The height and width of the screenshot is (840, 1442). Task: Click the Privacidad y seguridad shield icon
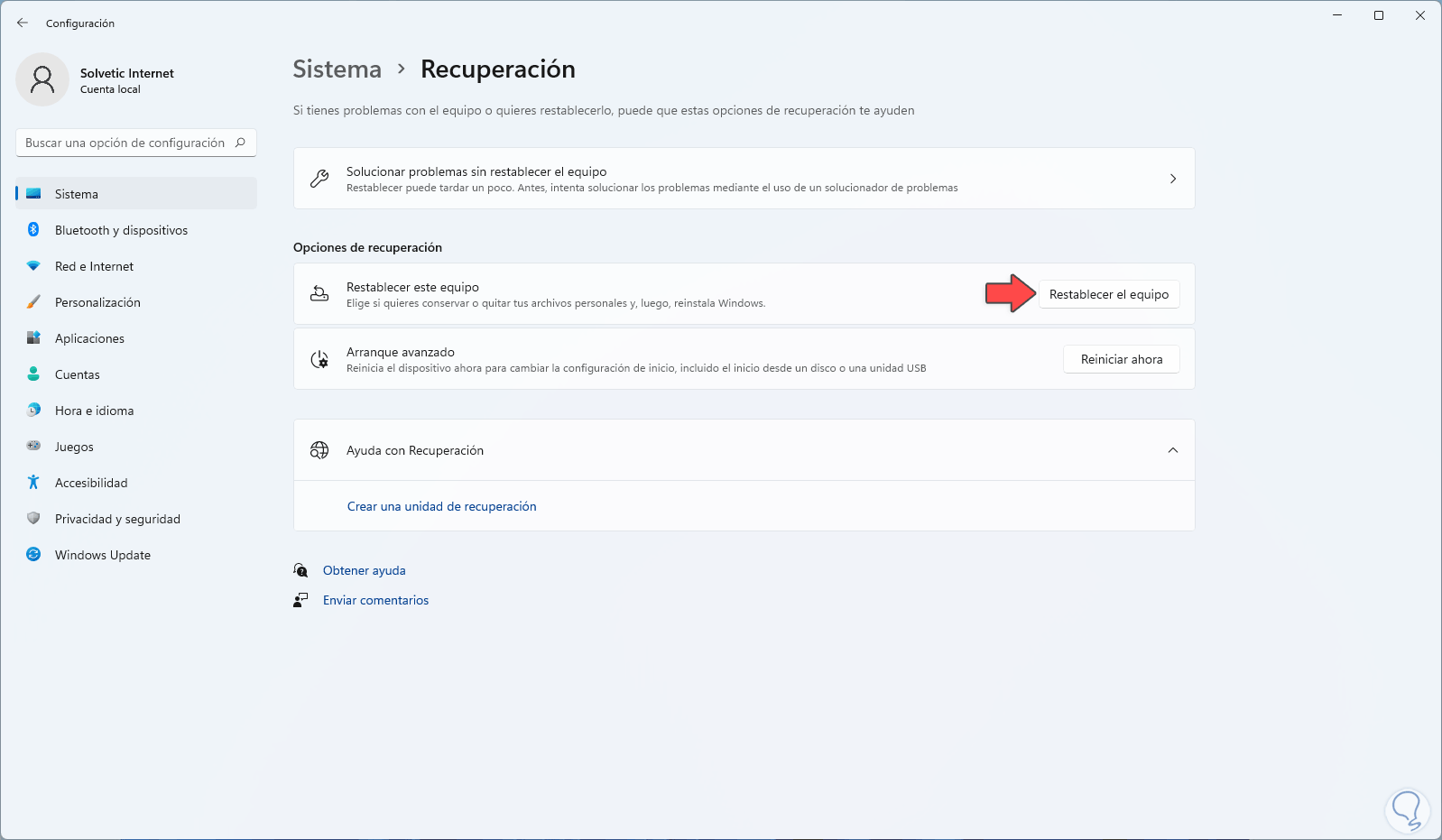(x=33, y=519)
